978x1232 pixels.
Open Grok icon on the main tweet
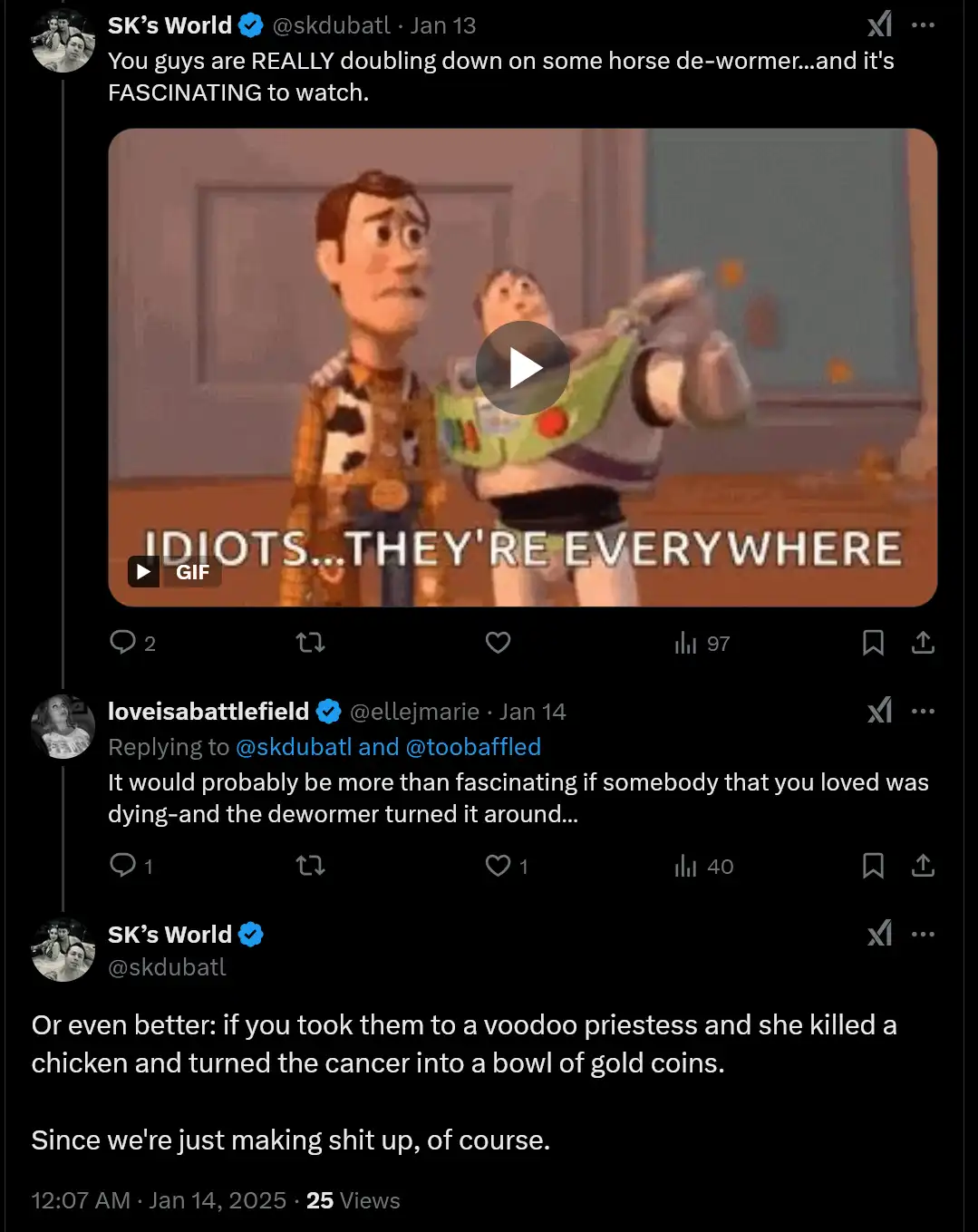[x=880, y=934]
